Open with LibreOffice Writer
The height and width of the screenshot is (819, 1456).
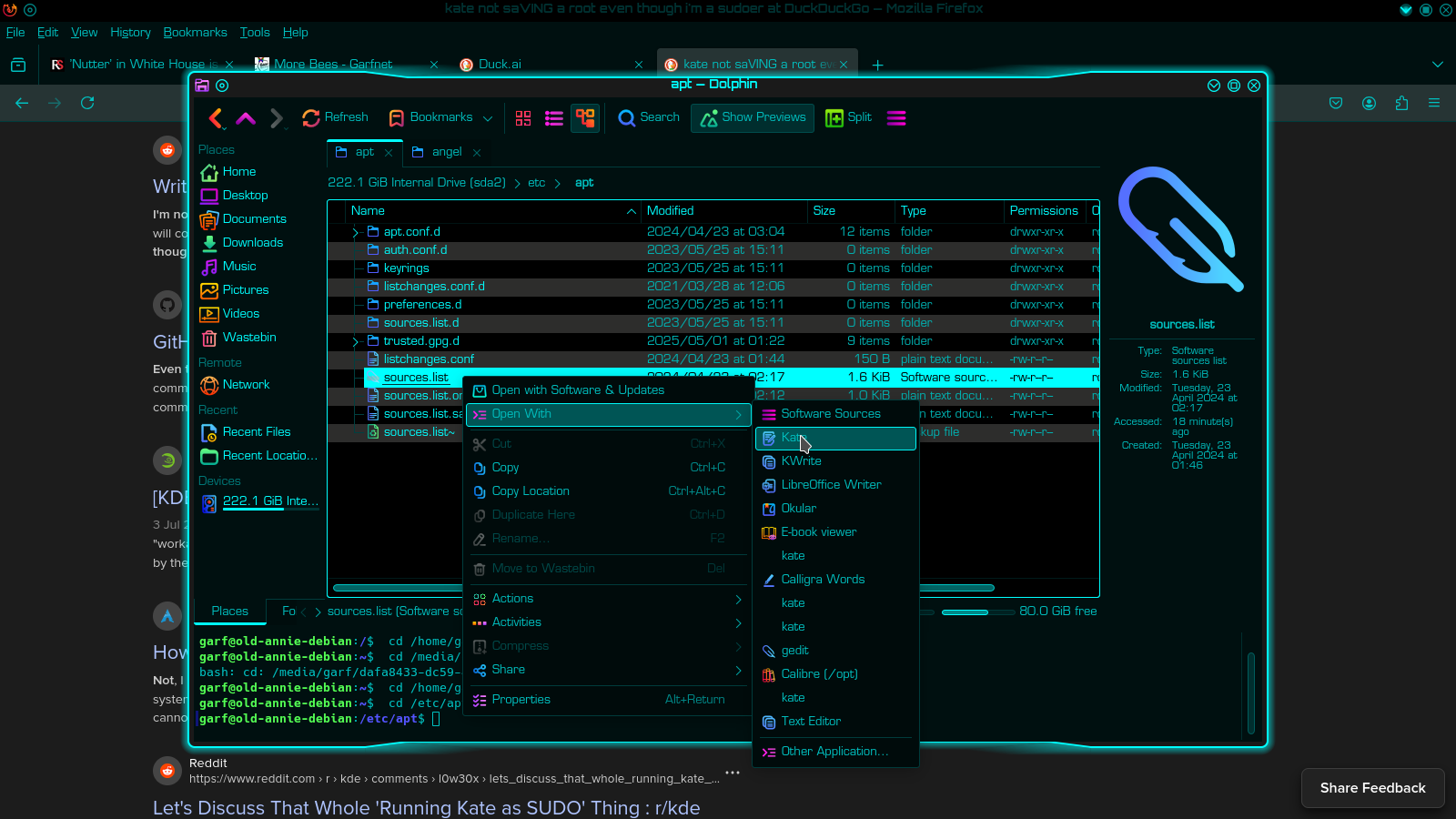point(835,485)
